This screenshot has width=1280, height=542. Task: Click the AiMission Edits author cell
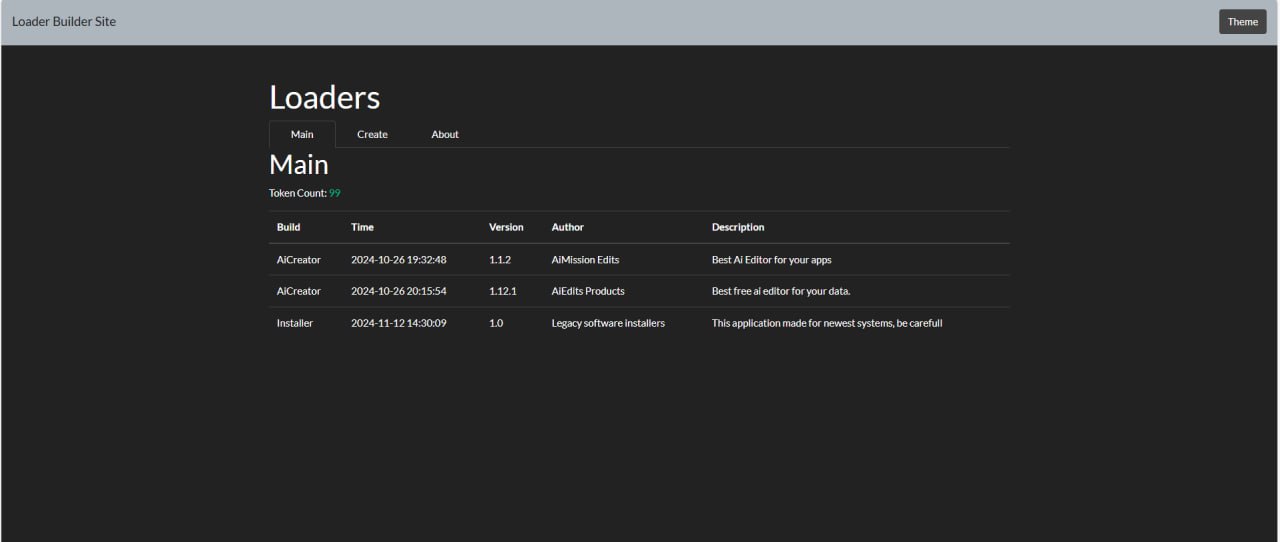pyautogui.click(x=585, y=260)
